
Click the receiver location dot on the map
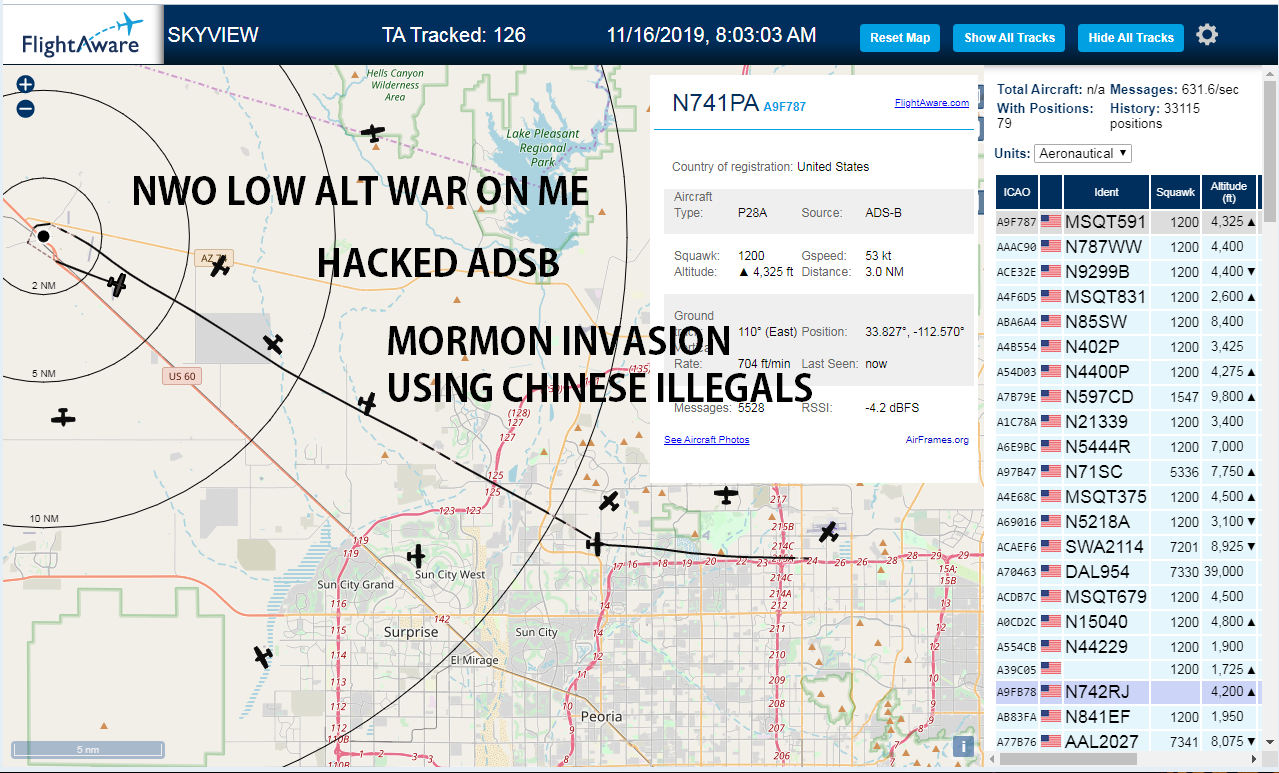coord(43,235)
